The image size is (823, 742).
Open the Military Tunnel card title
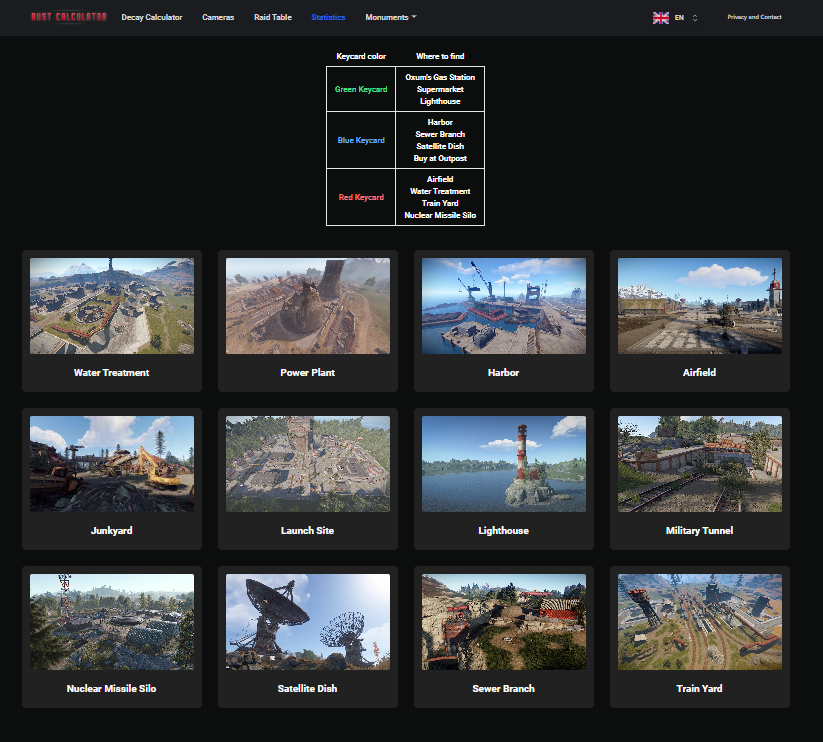pyautogui.click(x=700, y=531)
